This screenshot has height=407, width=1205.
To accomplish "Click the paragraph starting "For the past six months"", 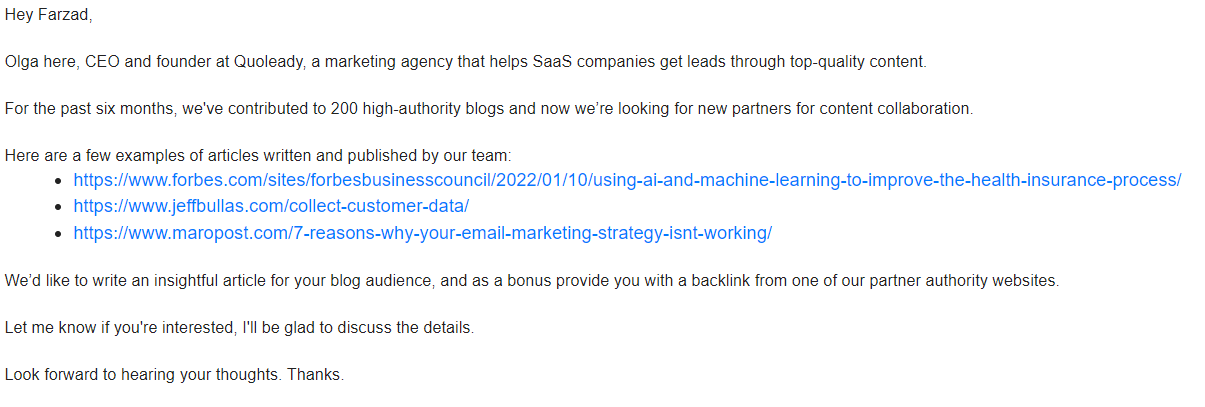I will click(489, 108).
